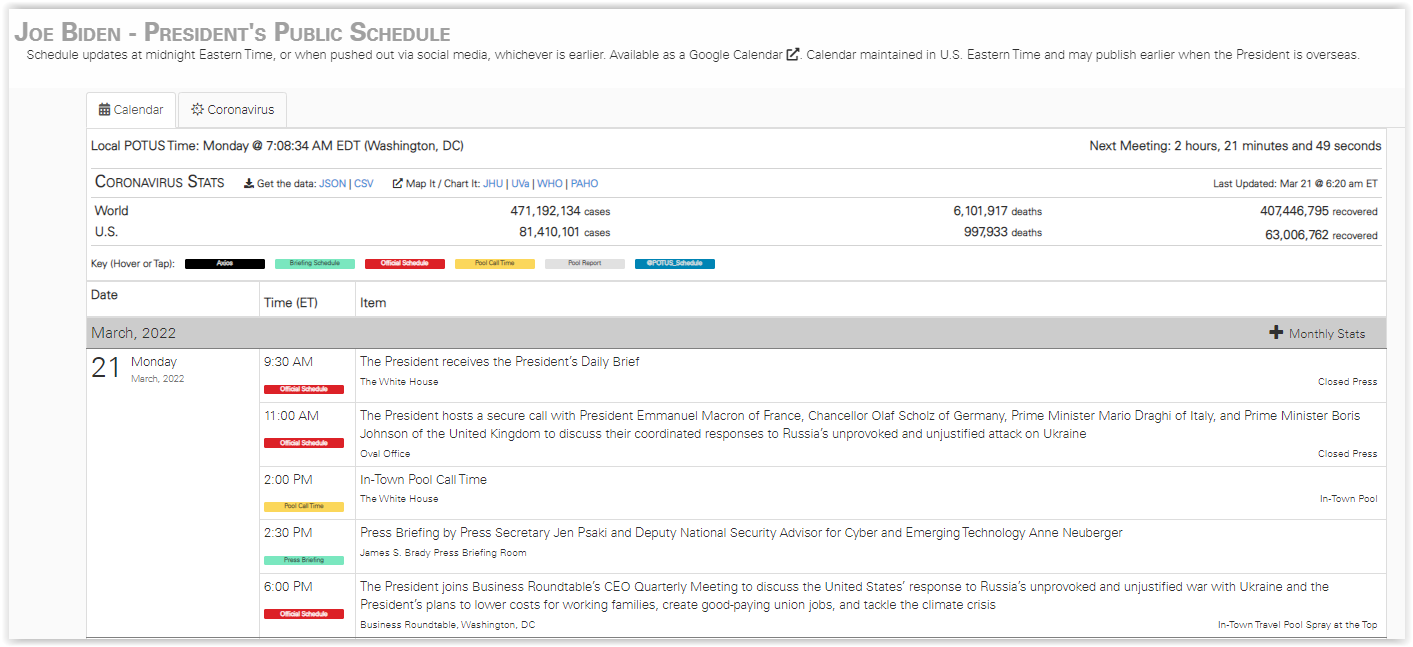Image resolution: width=1413 pixels, height=647 pixels.
Task: Click the 2:30 PM time entry
Action: tap(288, 533)
